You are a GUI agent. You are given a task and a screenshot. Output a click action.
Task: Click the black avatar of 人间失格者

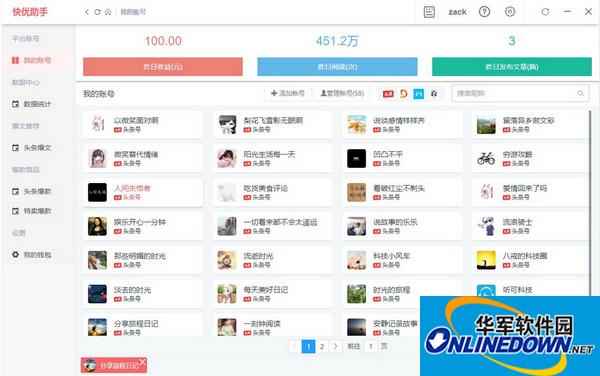[x=98, y=192]
